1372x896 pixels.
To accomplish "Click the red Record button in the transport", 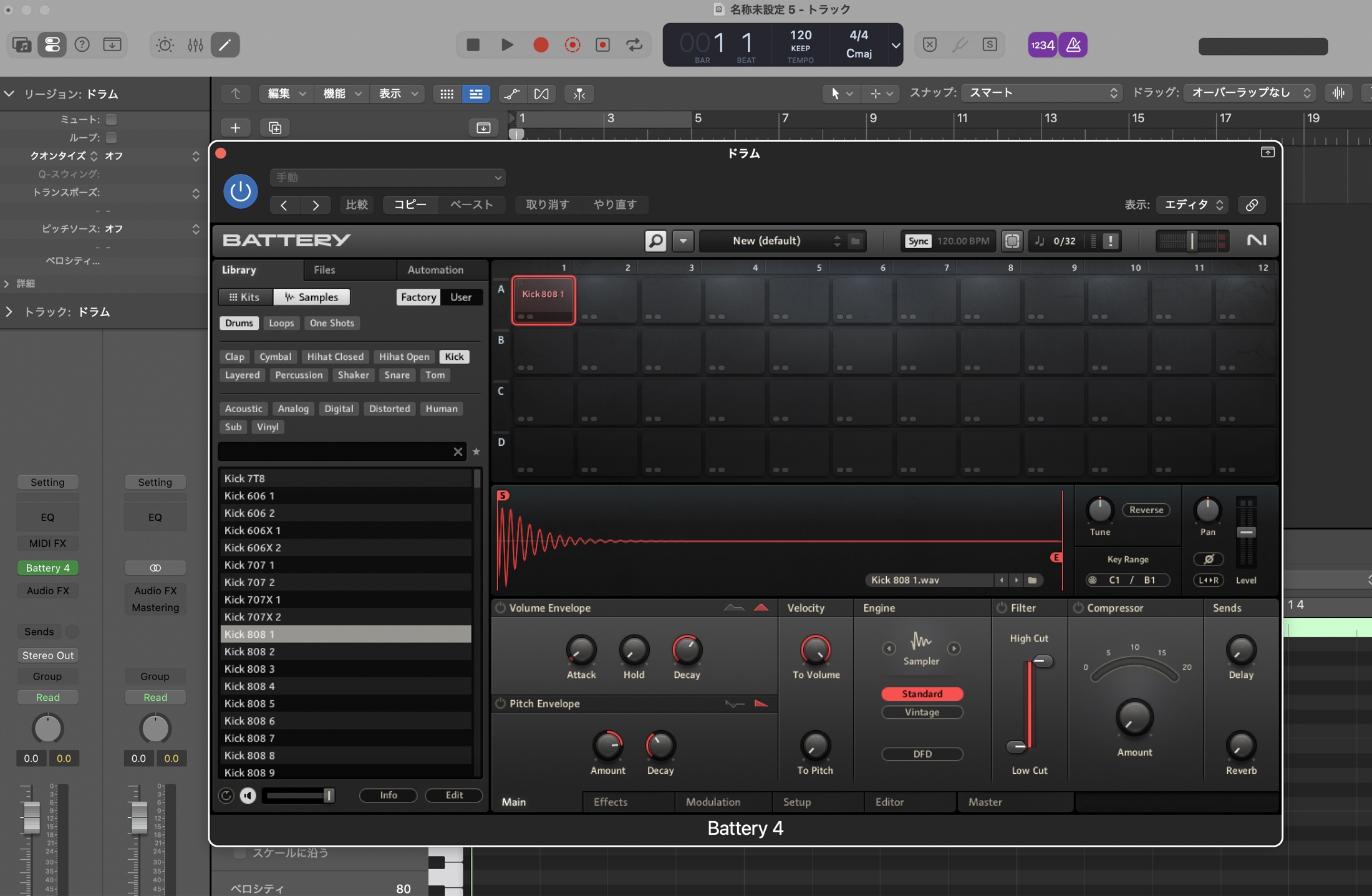I will point(541,45).
